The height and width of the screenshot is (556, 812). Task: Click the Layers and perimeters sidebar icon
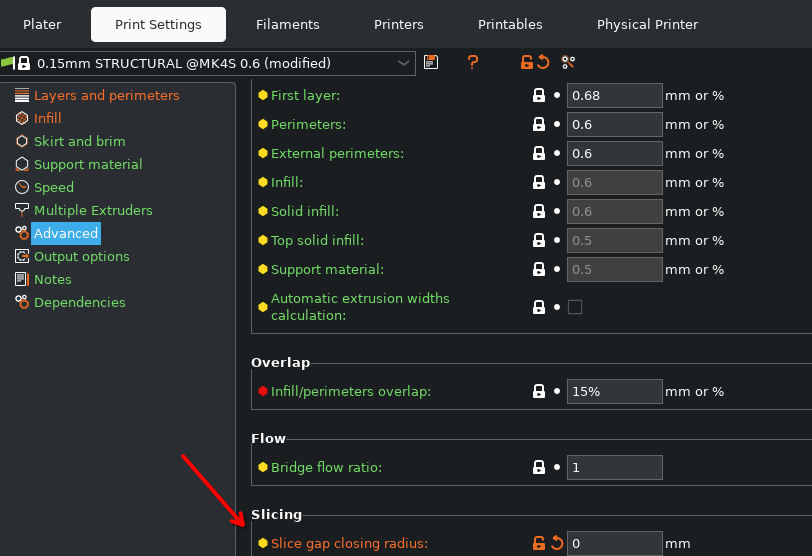pyautogui.click(x=22, y=95)
